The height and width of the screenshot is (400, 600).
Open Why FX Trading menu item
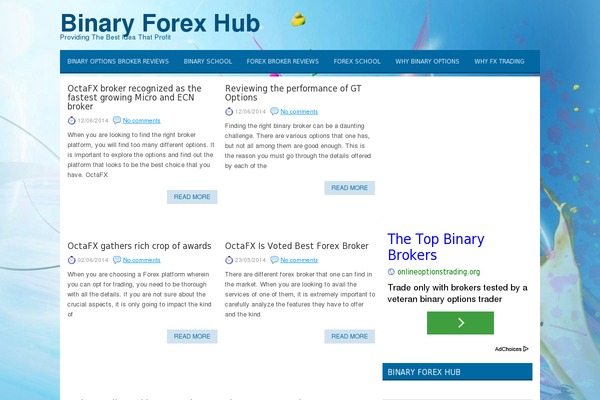[x=499, y=61]
